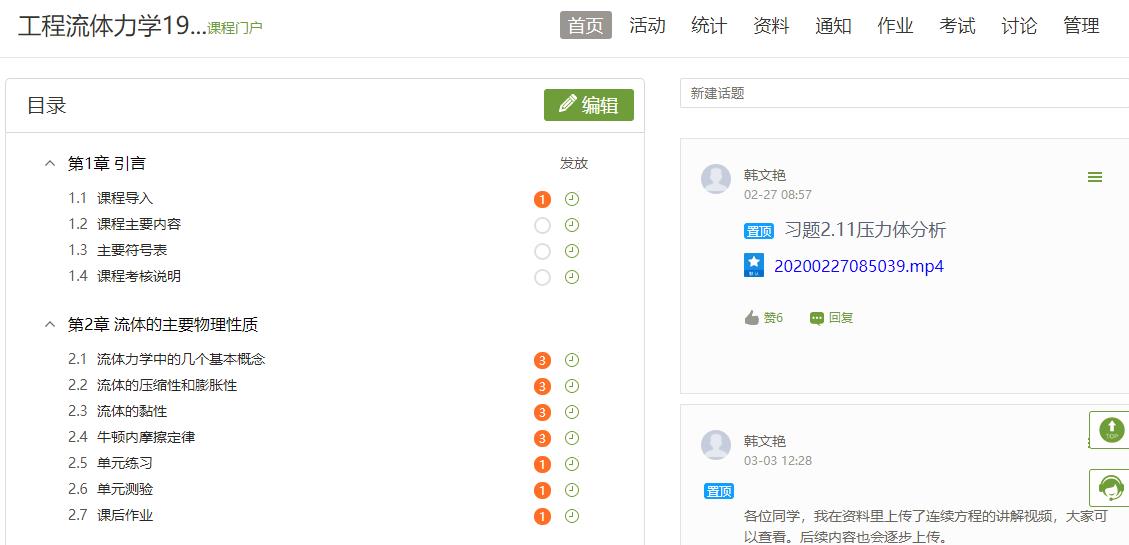
Task: Collapse the 第1章 引言 chapter
Action: coord(50,163)
